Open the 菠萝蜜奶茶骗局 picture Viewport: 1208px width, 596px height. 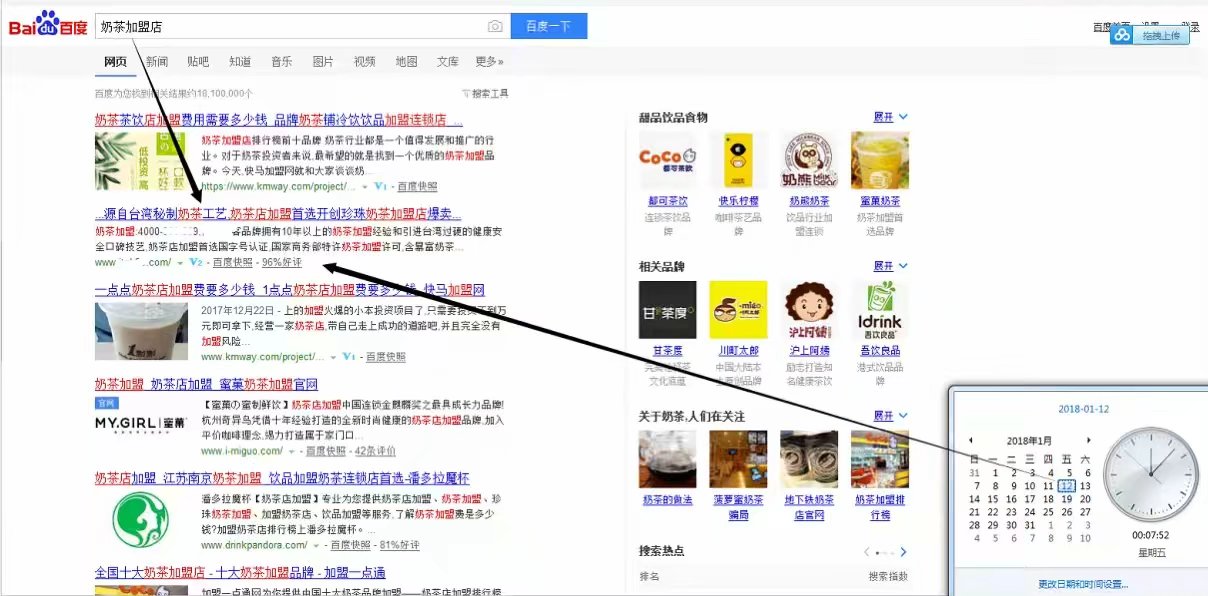coord(738,459)
